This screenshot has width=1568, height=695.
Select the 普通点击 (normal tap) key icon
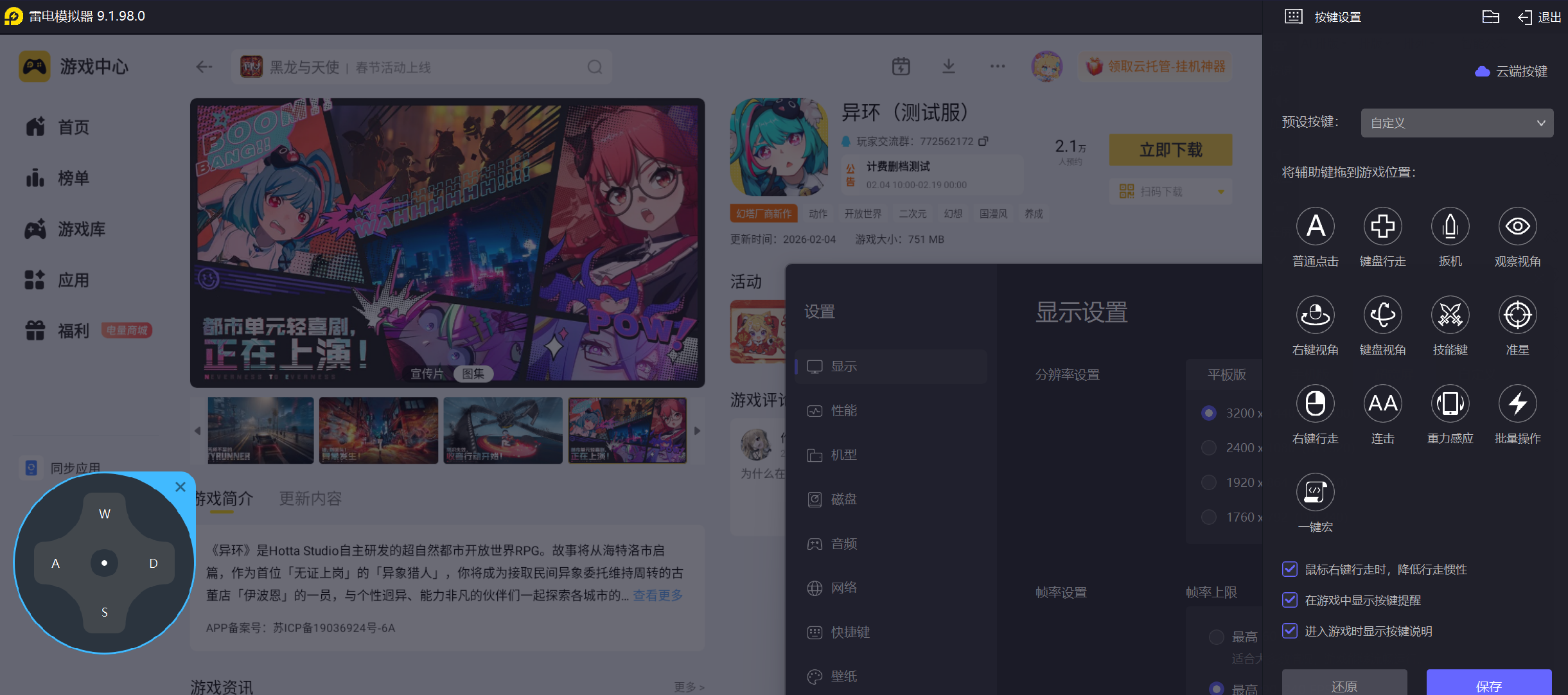[x=1315, y=226]
